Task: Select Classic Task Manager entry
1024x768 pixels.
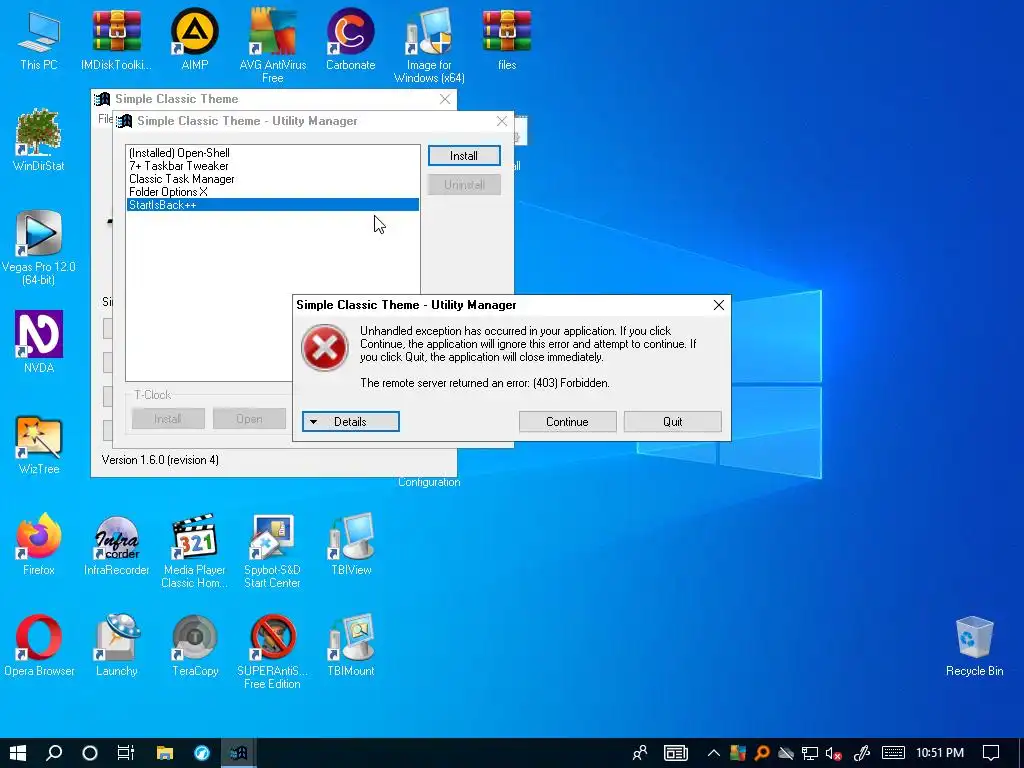Action: [272, 179]
